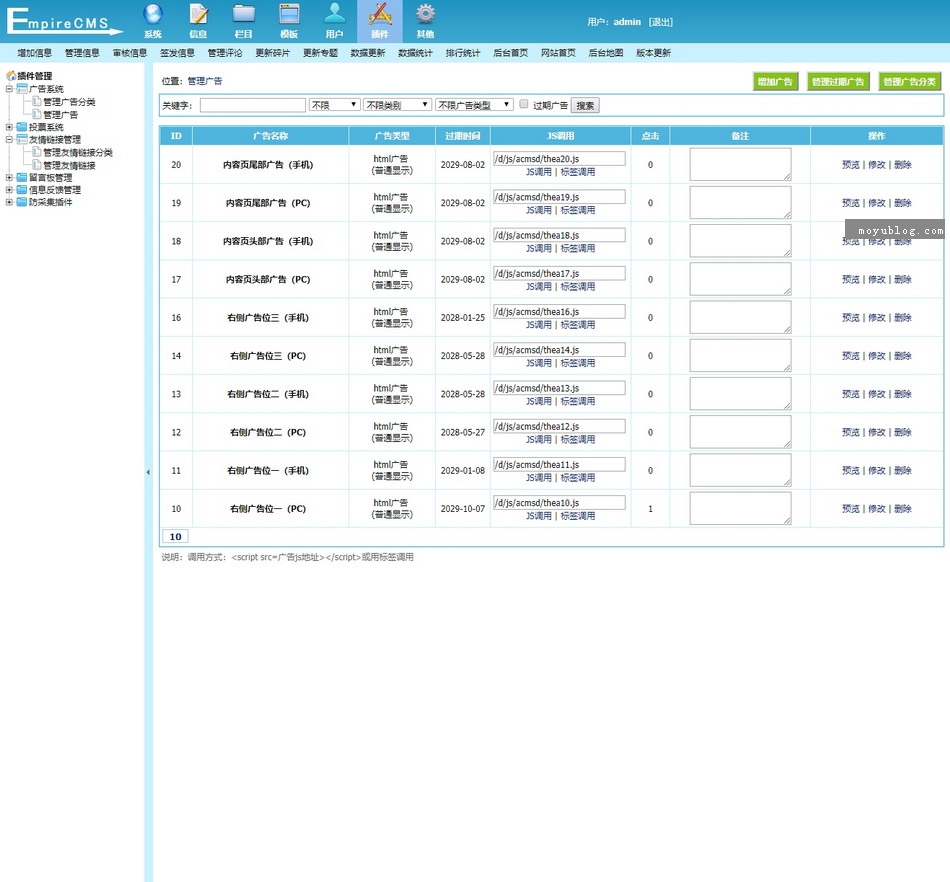Click the thea11.js JS path field

[559, 465]
